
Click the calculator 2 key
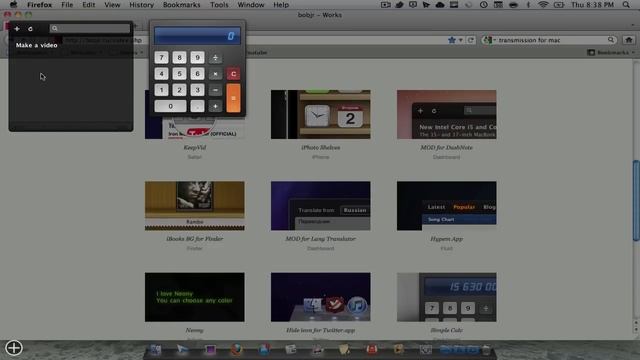pyautogui.click(x=179, y=90)
